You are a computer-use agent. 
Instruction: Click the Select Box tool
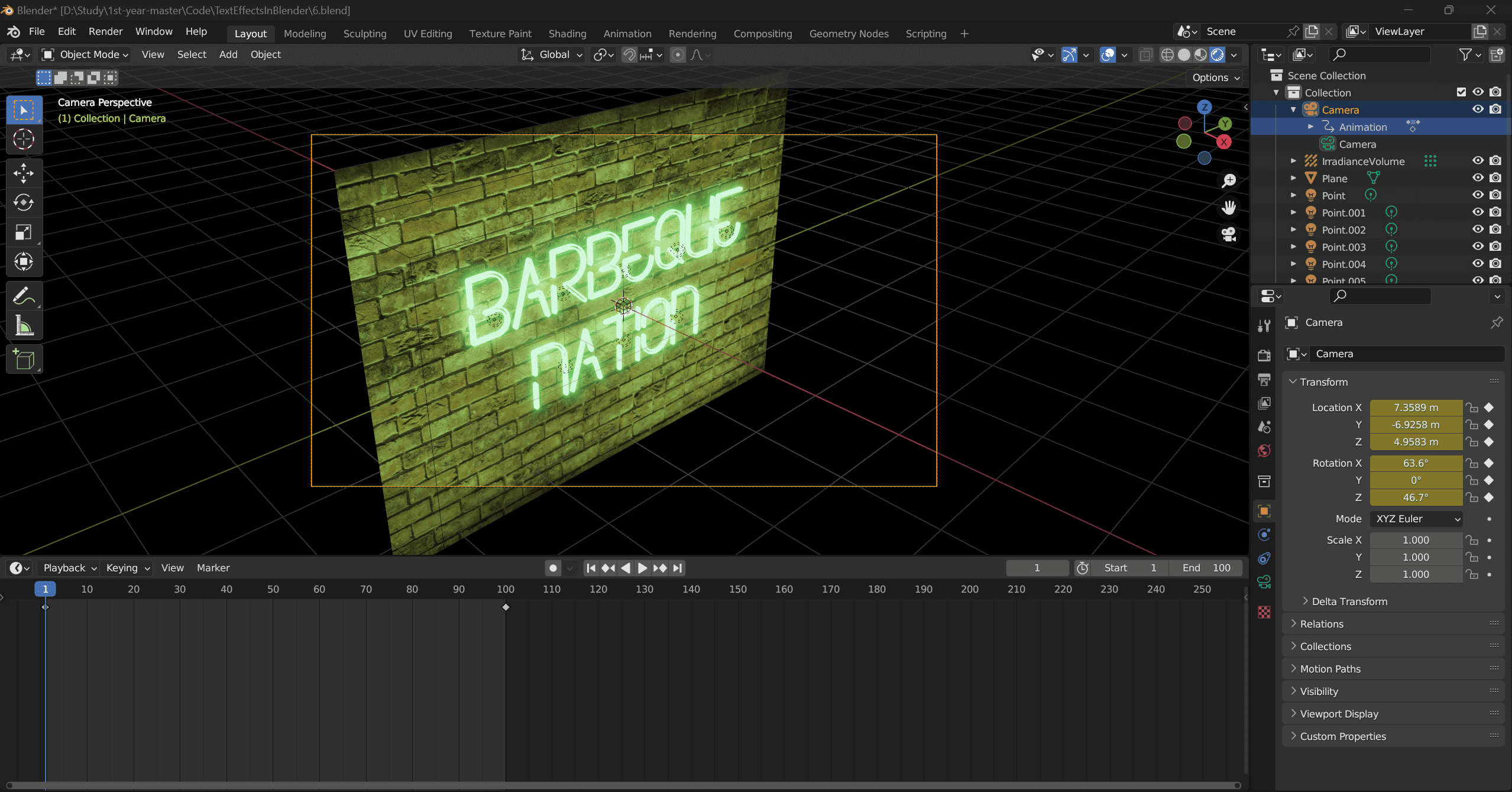24,110
